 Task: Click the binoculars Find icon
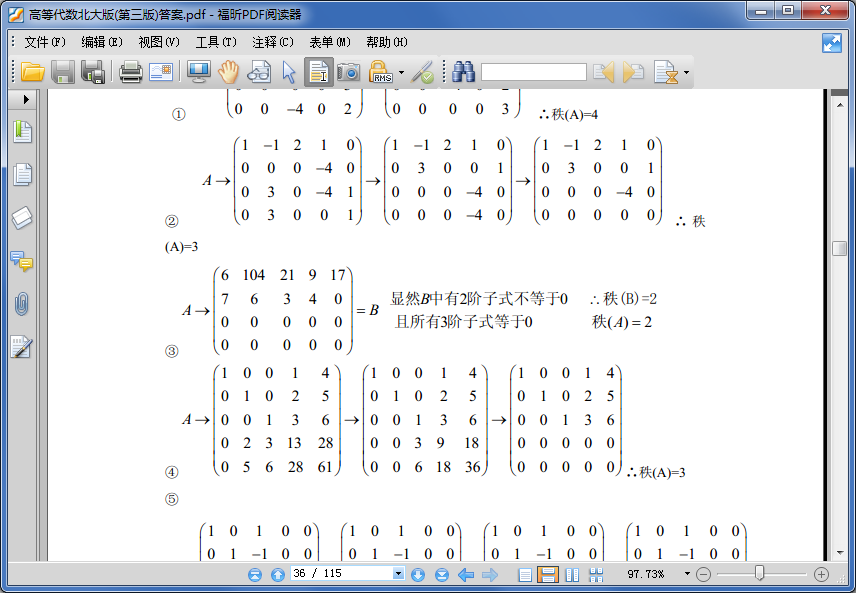[x=463, y=72]
